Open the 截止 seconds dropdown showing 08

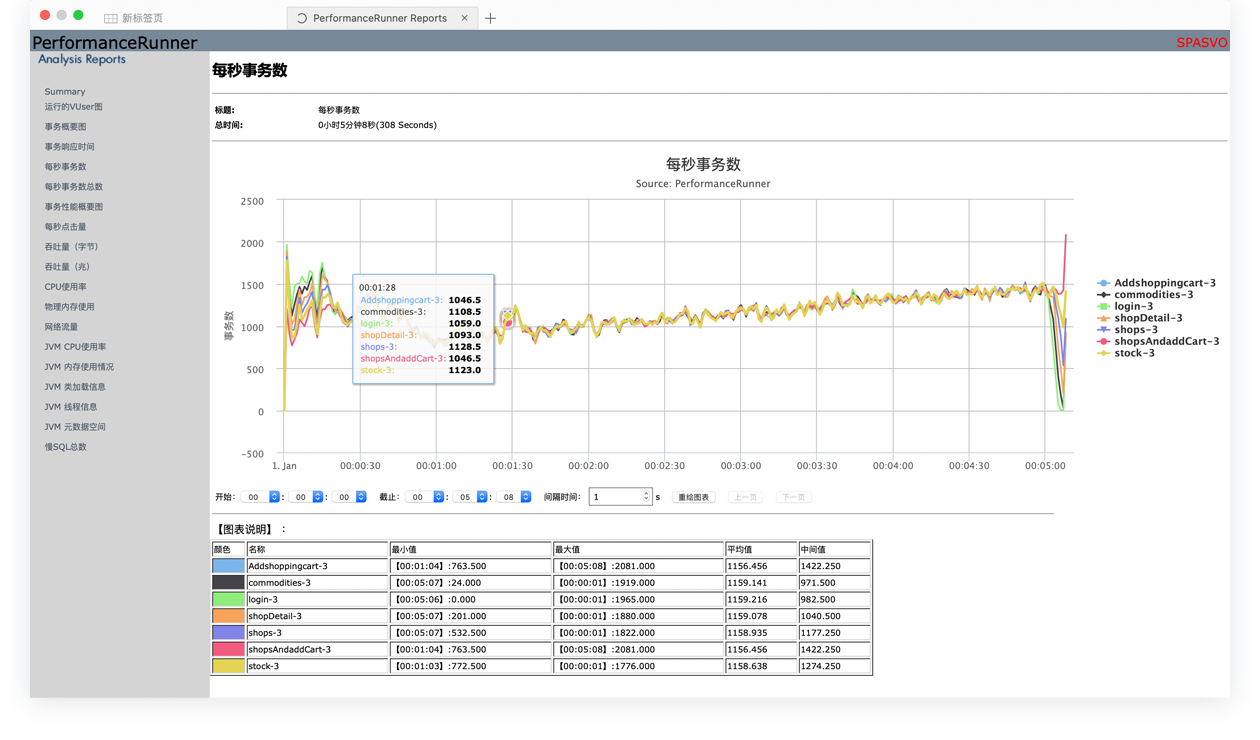click(515, 497)
